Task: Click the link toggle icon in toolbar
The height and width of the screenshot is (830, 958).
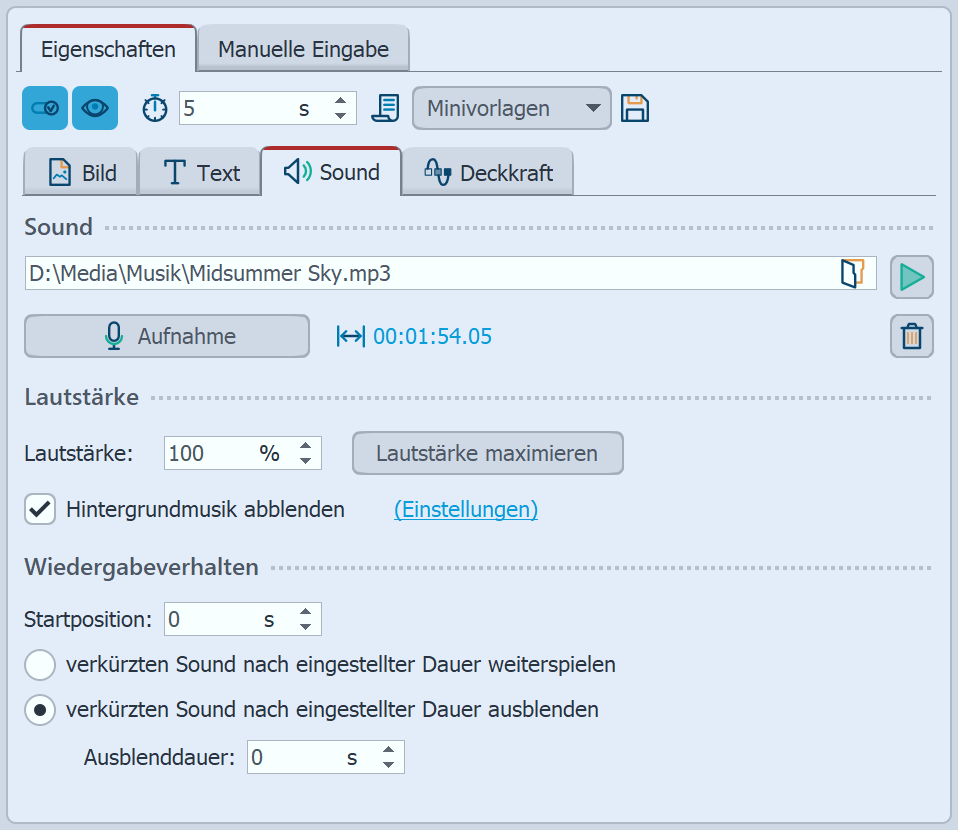Action: point(45,108)
